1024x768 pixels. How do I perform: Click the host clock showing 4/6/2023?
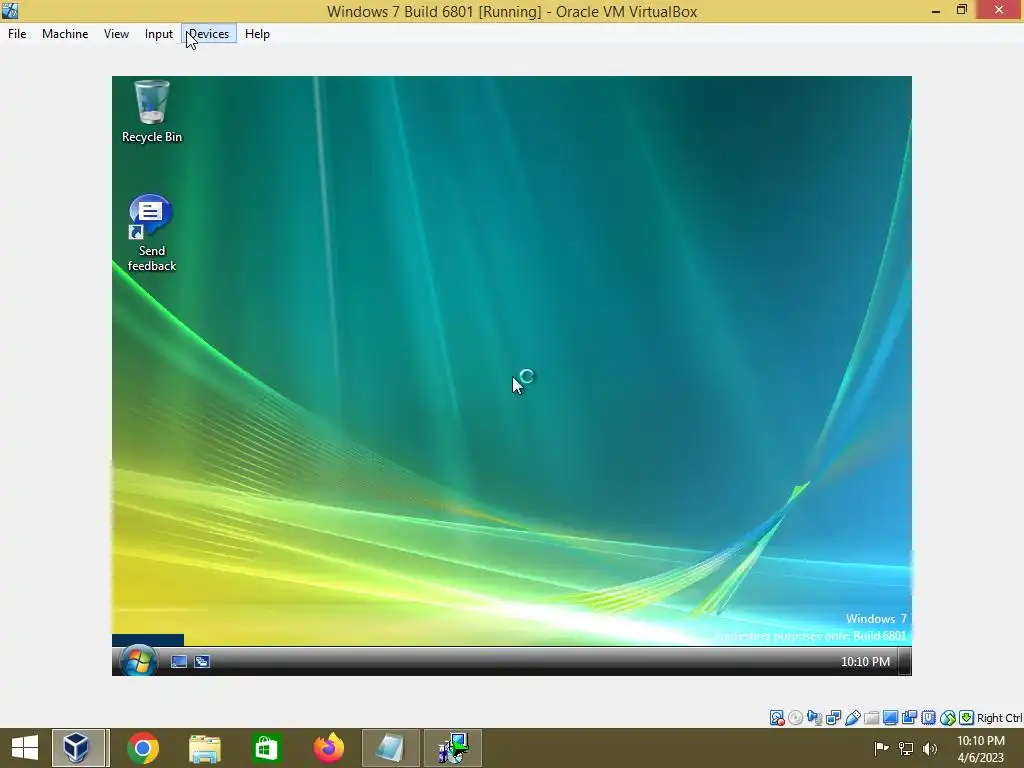click(980, 748)
